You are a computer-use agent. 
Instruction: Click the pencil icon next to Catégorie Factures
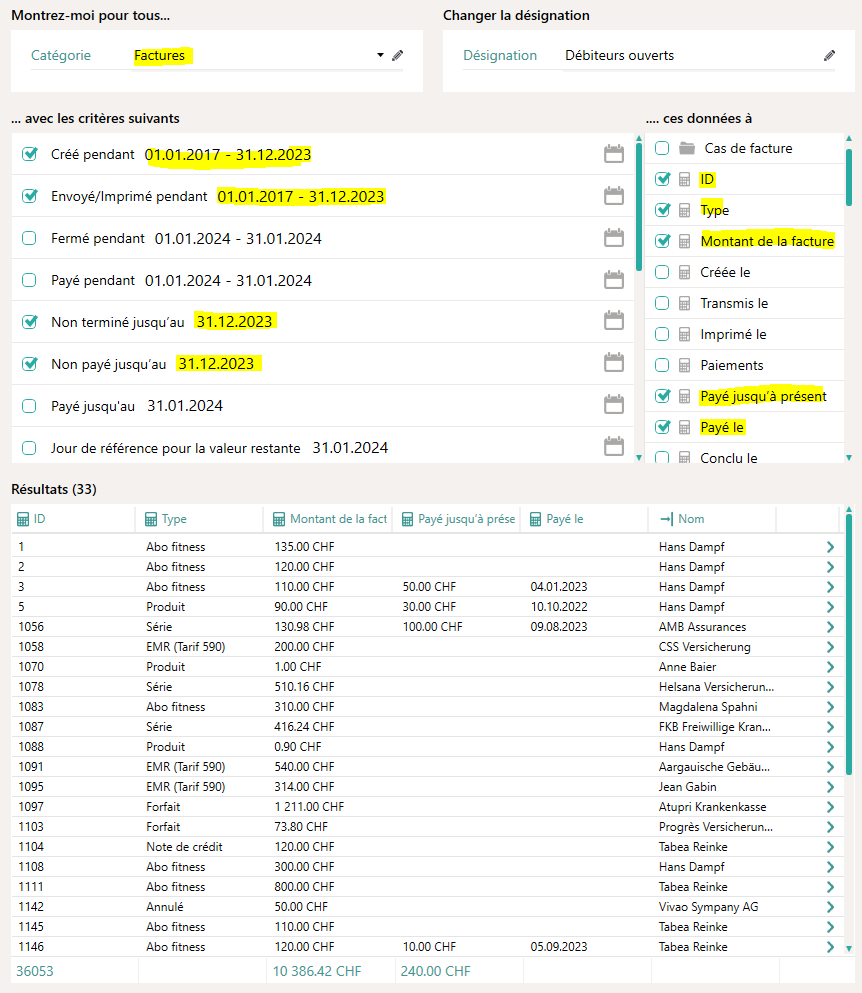pos(397,56)
